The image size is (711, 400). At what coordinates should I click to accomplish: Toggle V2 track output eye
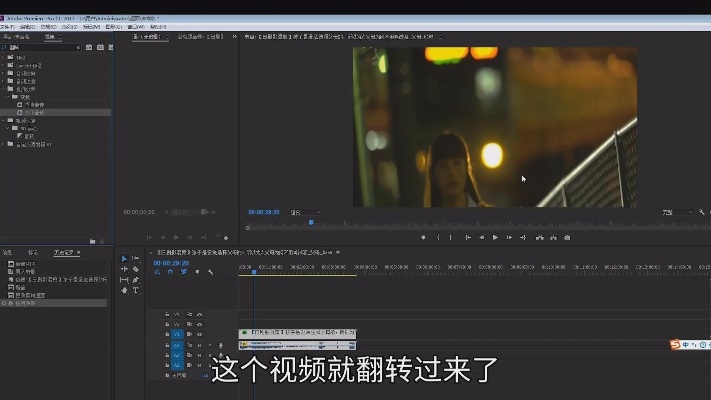click(x=200, y=324)
